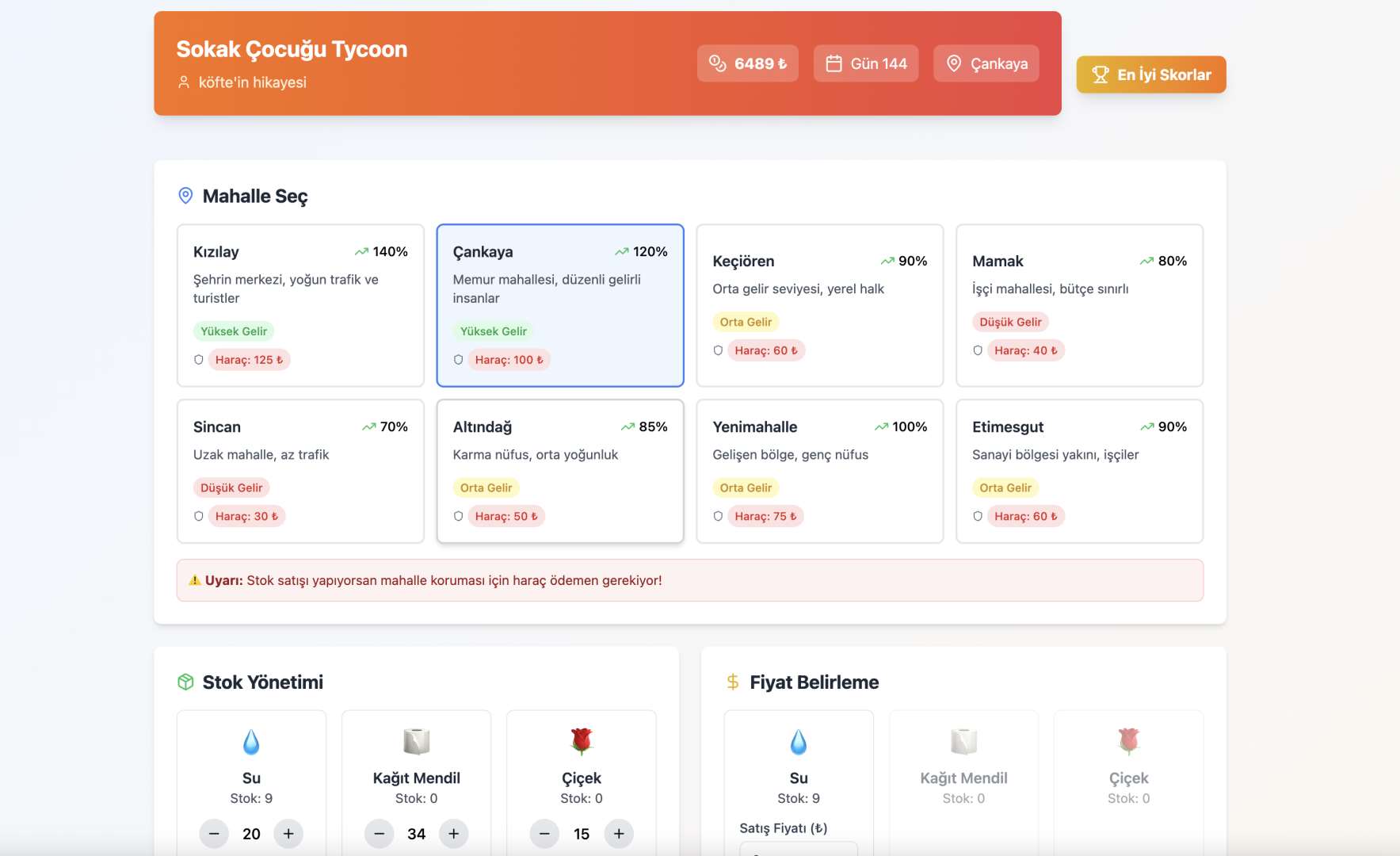
Task: Open the En İyi Skorlar leaderboard
Action: point(1150,75)
